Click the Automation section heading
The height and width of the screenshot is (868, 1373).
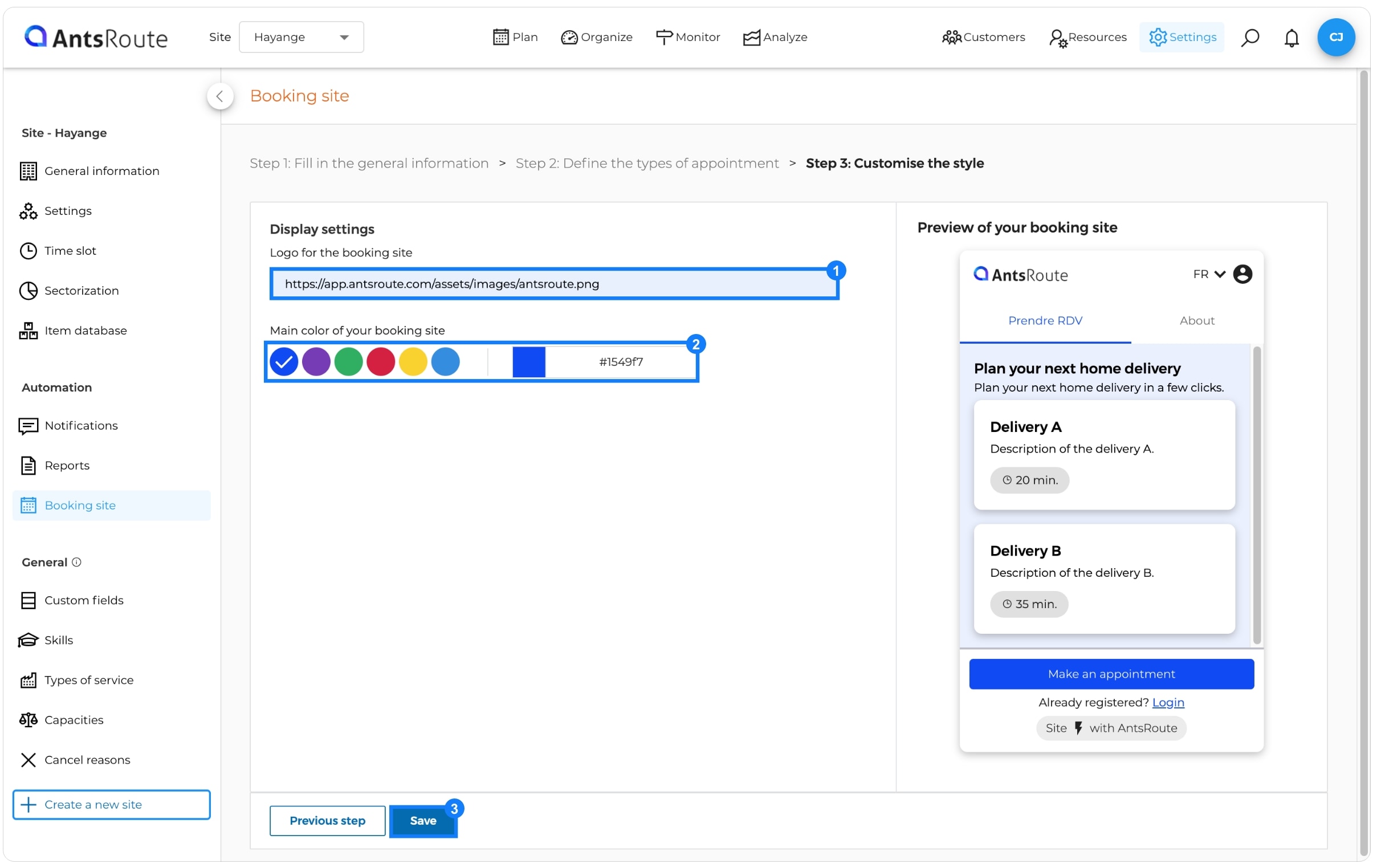[x=56, y=388]
